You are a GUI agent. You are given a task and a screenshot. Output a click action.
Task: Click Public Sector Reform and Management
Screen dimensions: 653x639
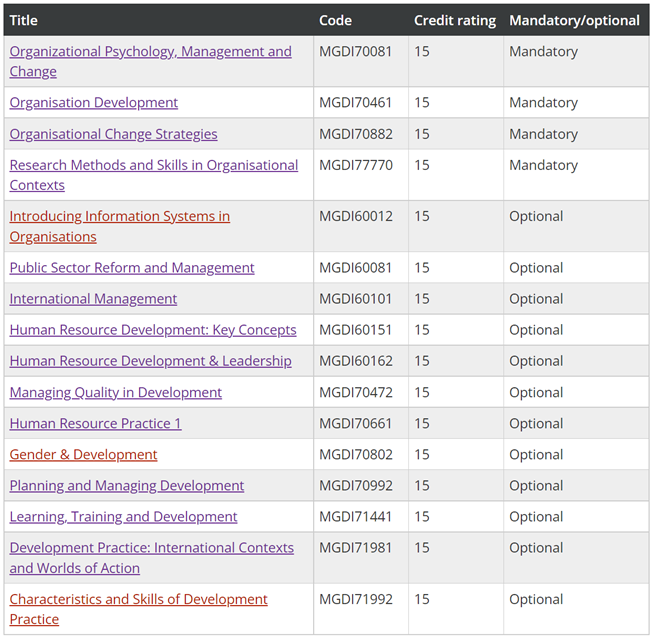pyautogui.click(x=132, y=268)
